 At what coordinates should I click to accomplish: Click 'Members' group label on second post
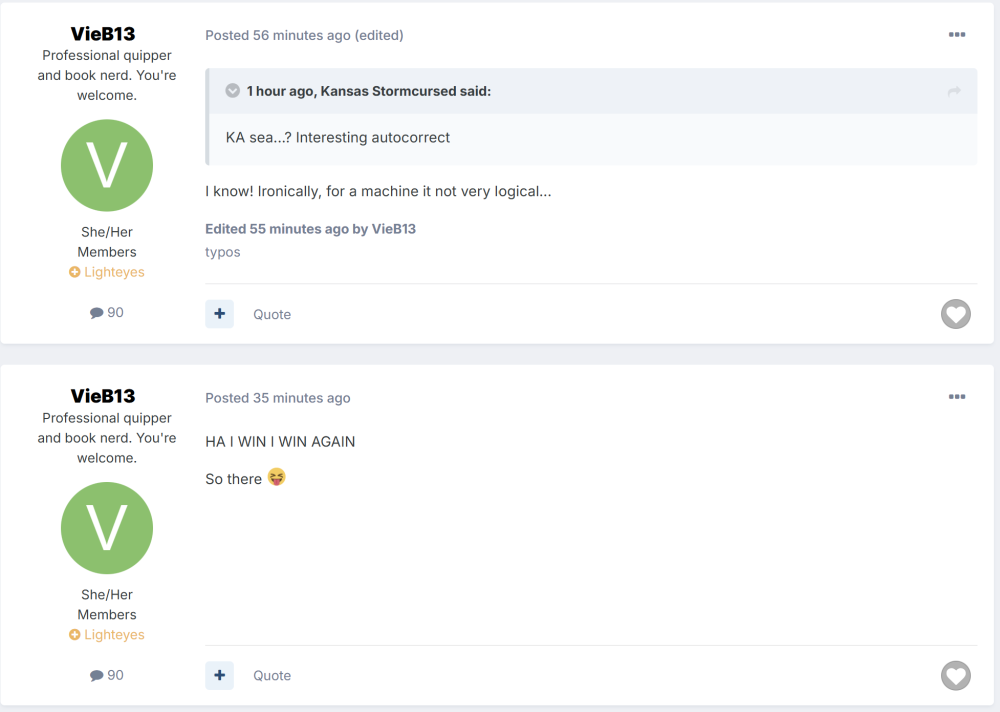pos(107,614)
